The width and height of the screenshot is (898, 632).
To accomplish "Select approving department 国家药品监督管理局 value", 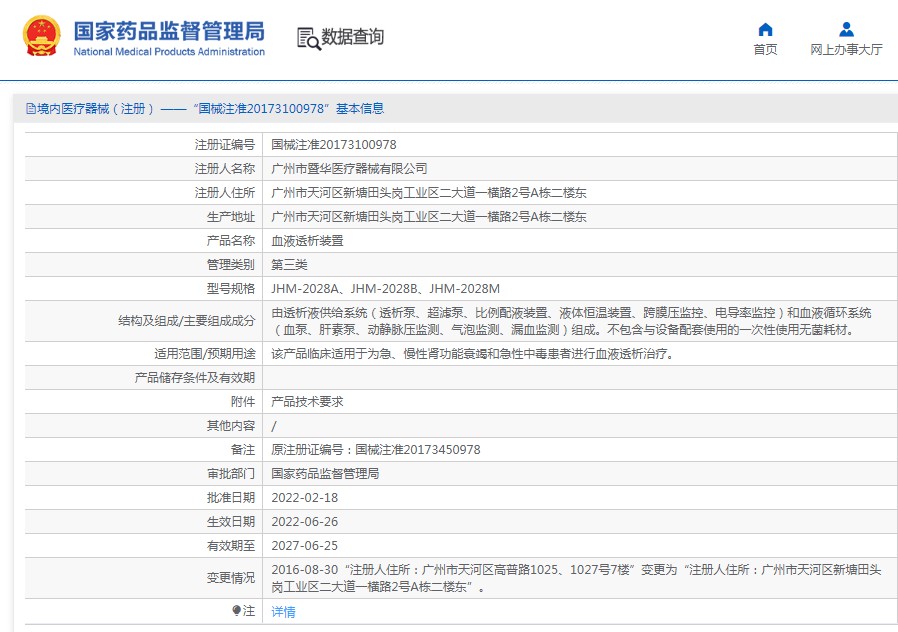I will 325,474.
